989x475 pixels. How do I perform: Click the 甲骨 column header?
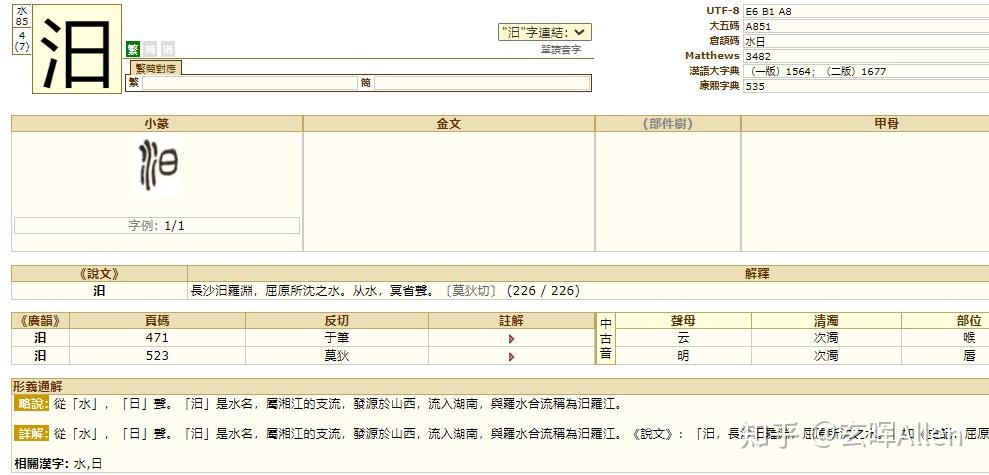pyautogui.click(x=886, y=124)
